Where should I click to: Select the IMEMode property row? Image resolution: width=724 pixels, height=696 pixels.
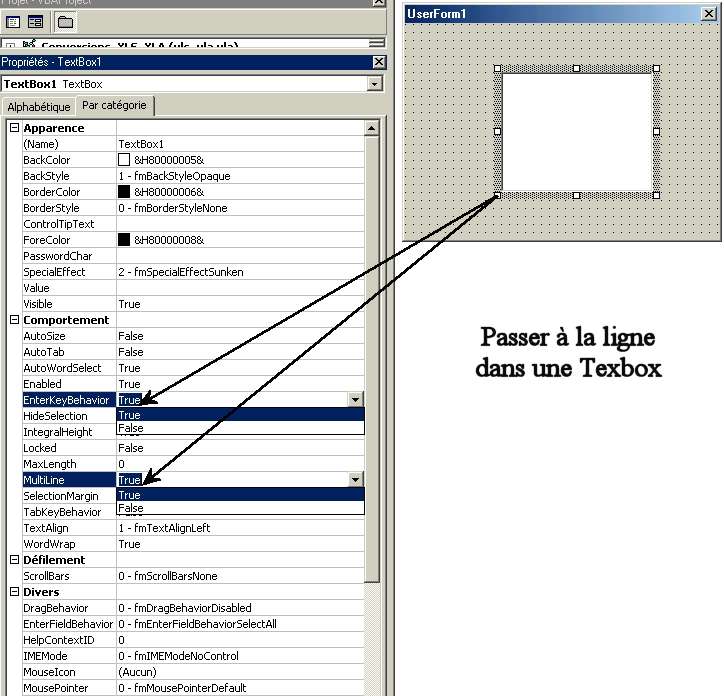pyautogui.click(x=193, y=656)
